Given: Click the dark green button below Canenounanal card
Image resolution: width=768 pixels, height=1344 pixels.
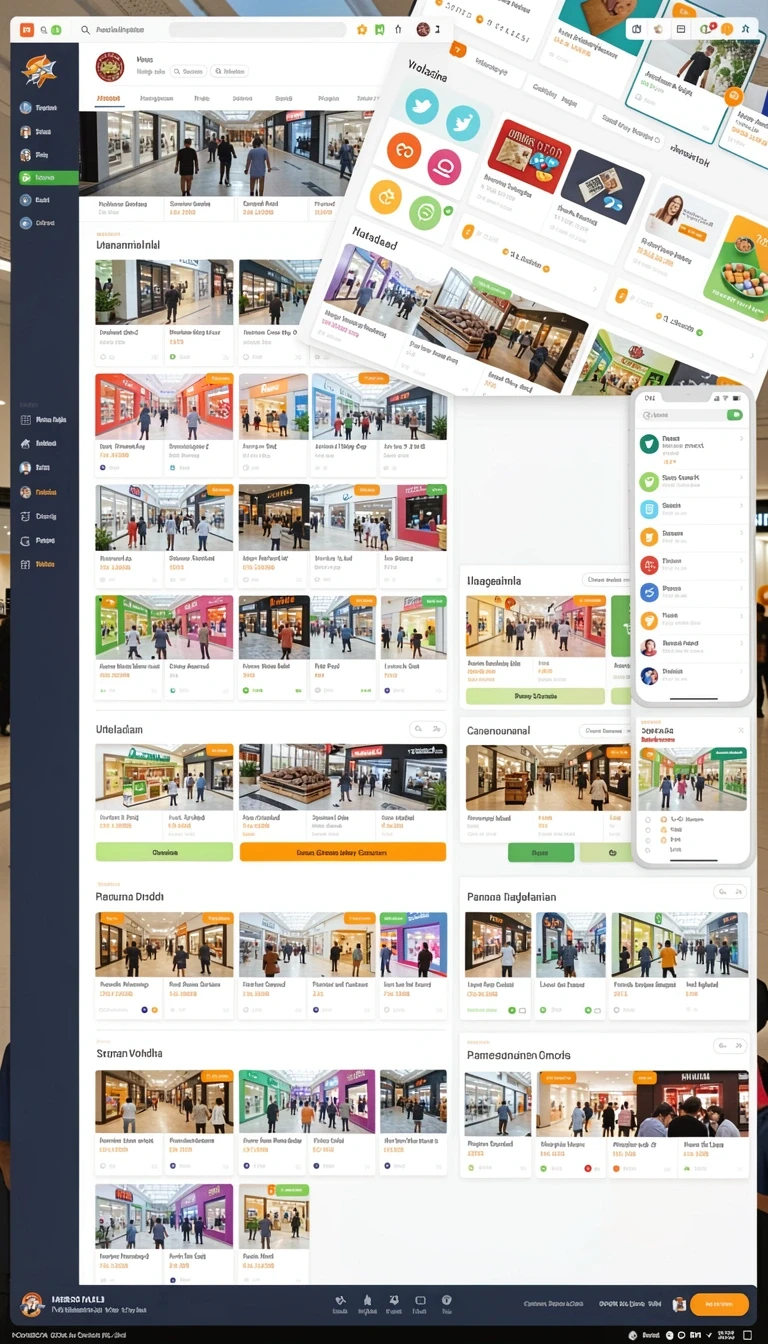Looking at the screenshot, I should (541, 853).
